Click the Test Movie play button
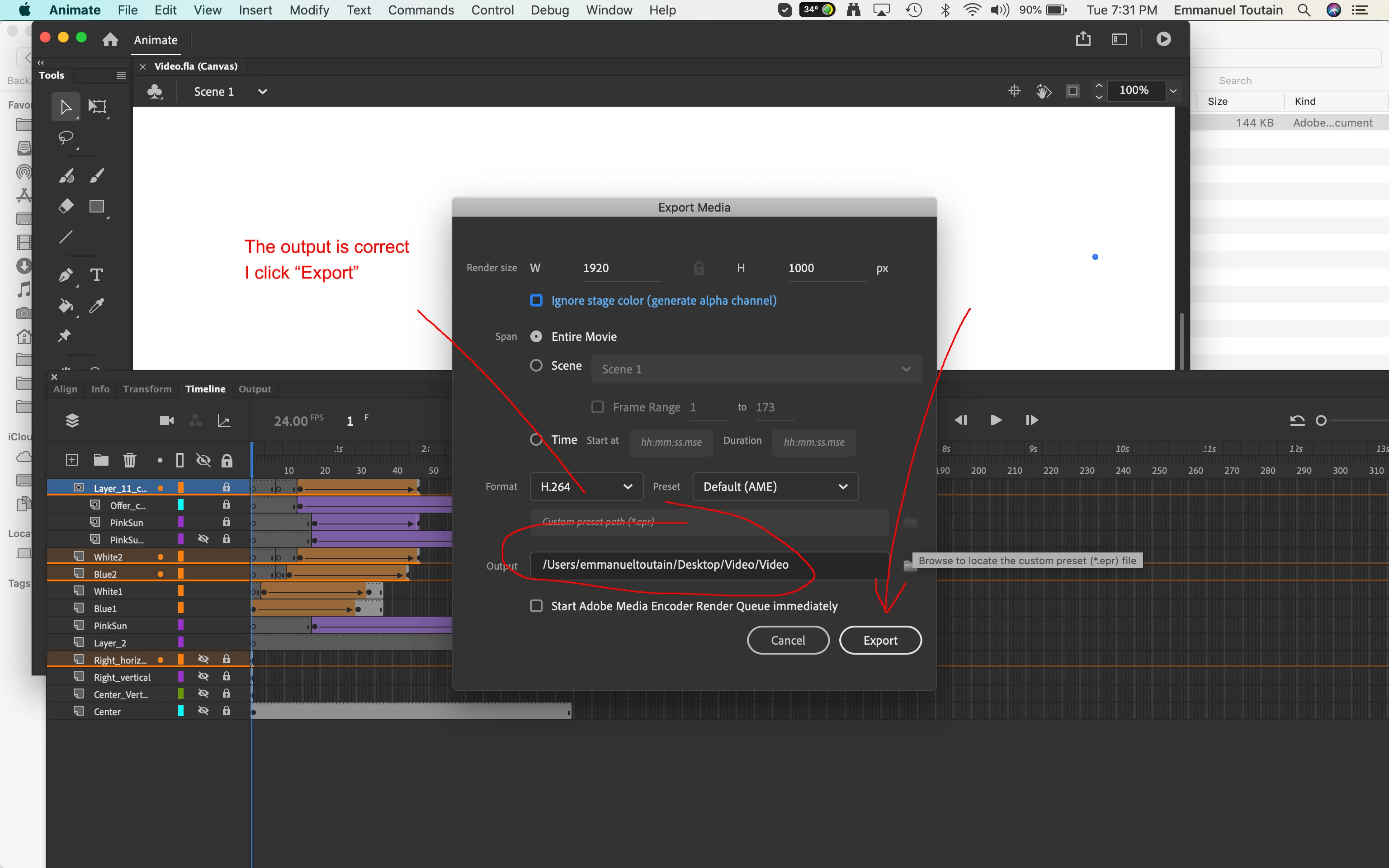 point(1163,39)
